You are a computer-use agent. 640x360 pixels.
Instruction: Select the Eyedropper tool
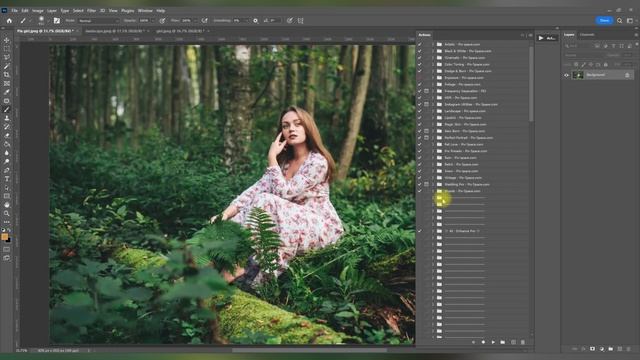[x=7, y=92]
